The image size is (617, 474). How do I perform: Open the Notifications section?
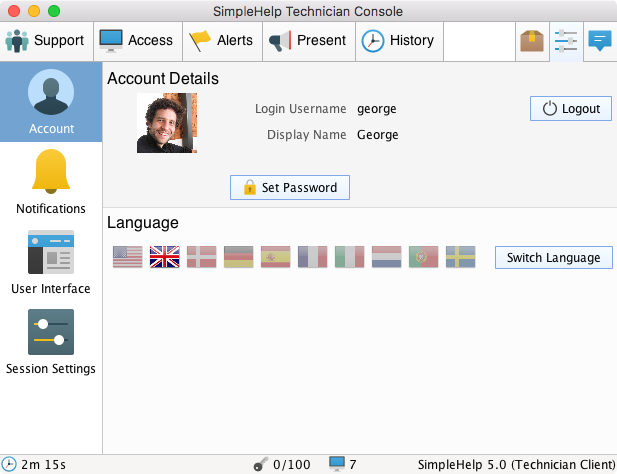click(51, 182)
